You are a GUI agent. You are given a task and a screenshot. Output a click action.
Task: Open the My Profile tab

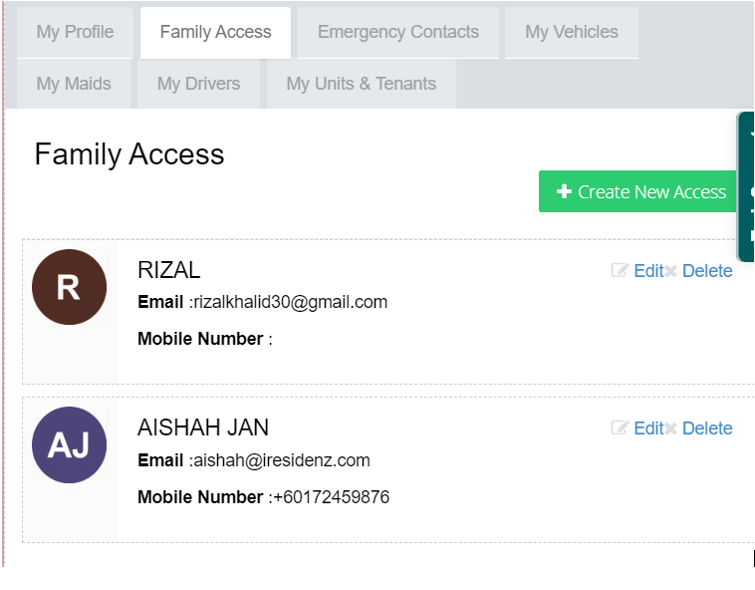coord(75,32)
